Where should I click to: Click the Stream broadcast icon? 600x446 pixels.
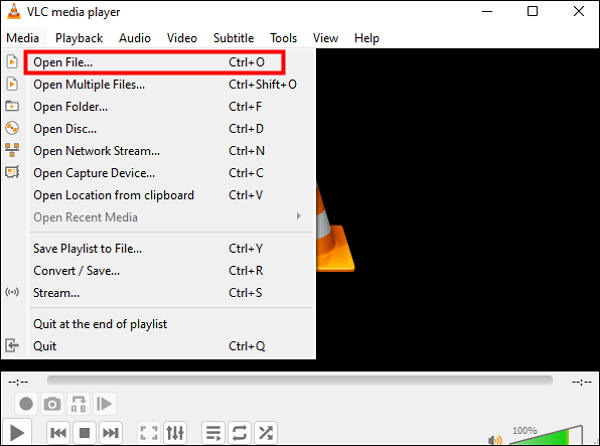pos(12,292)
